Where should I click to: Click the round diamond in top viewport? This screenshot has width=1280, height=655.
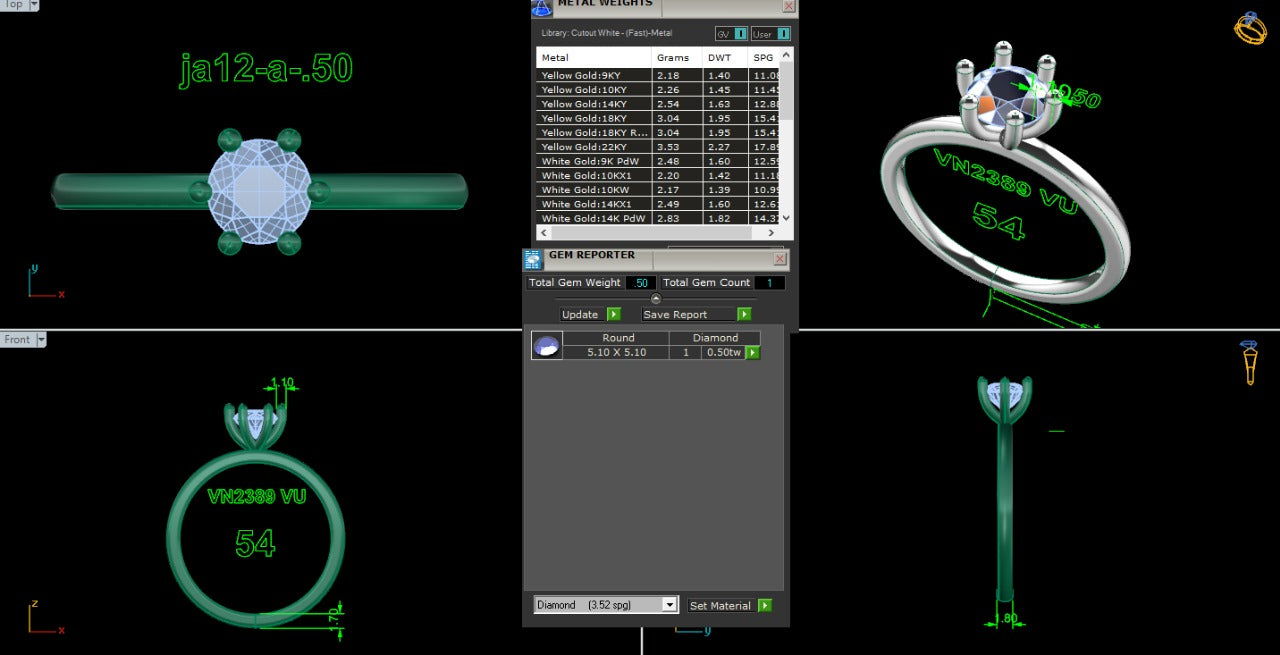click(x=259, y=190)
